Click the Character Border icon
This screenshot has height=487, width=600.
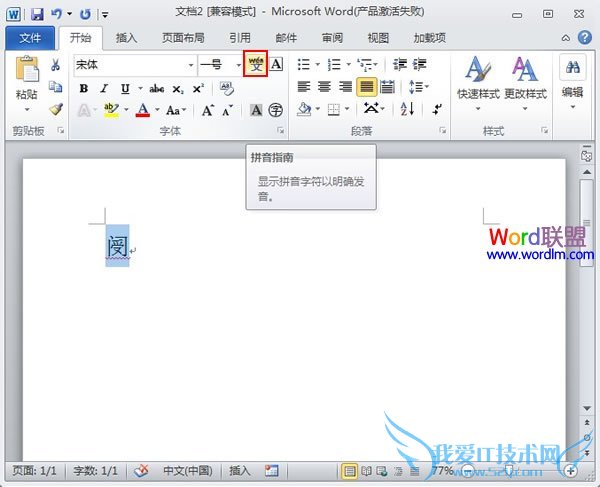276,64
